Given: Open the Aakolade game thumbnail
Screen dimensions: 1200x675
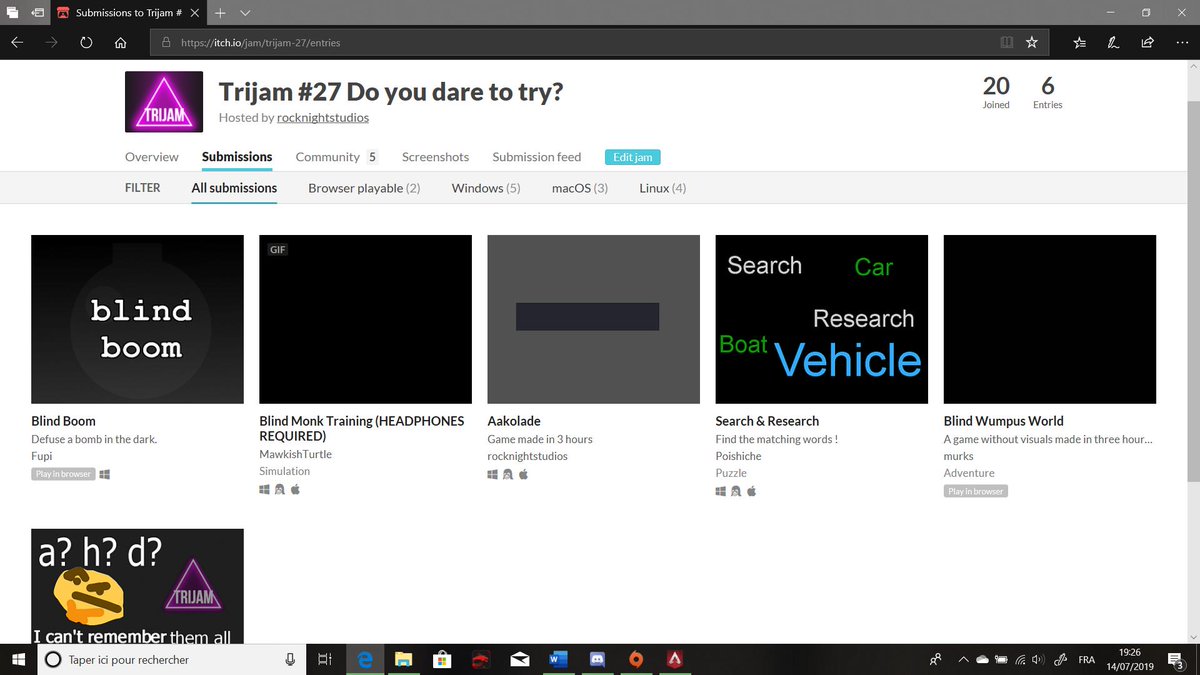Looking at the screenshot, I should [x=594, y=319].
